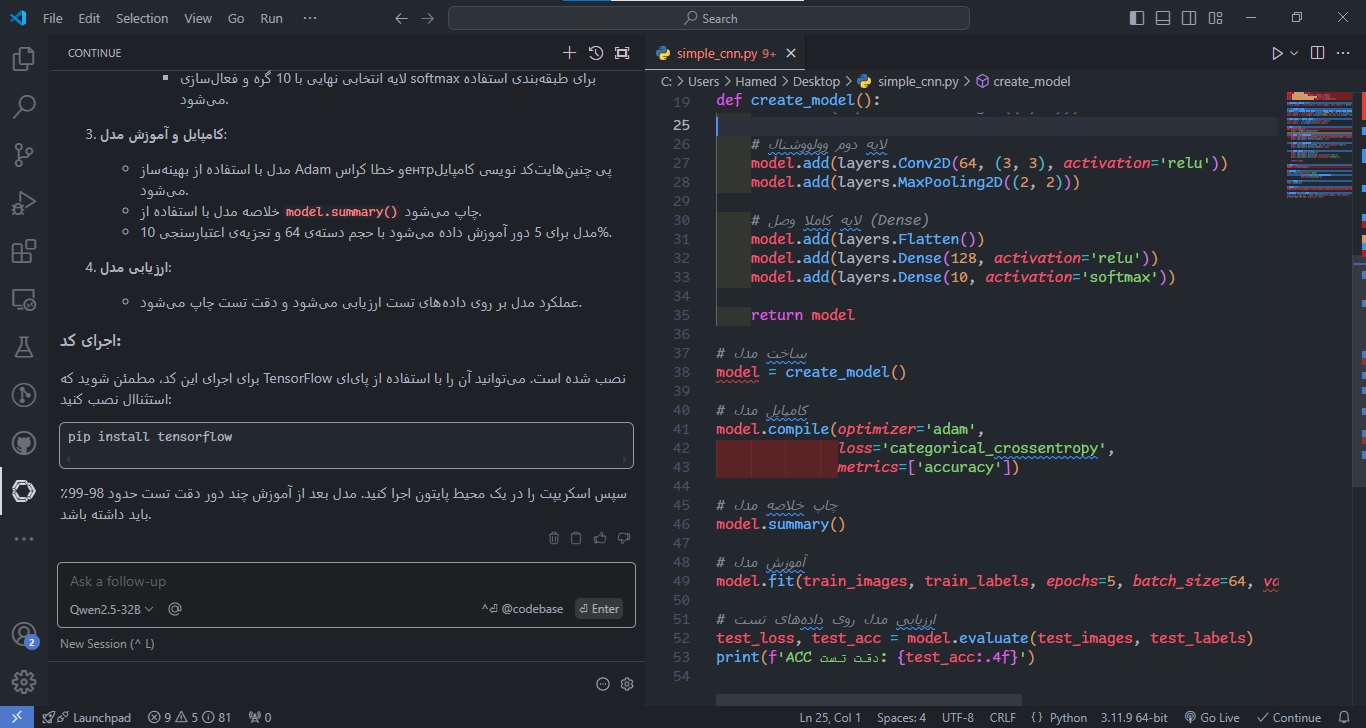Open the Qwen2.5-32B model dropdown
This screenshot has height=728, width=1366.
112,609
